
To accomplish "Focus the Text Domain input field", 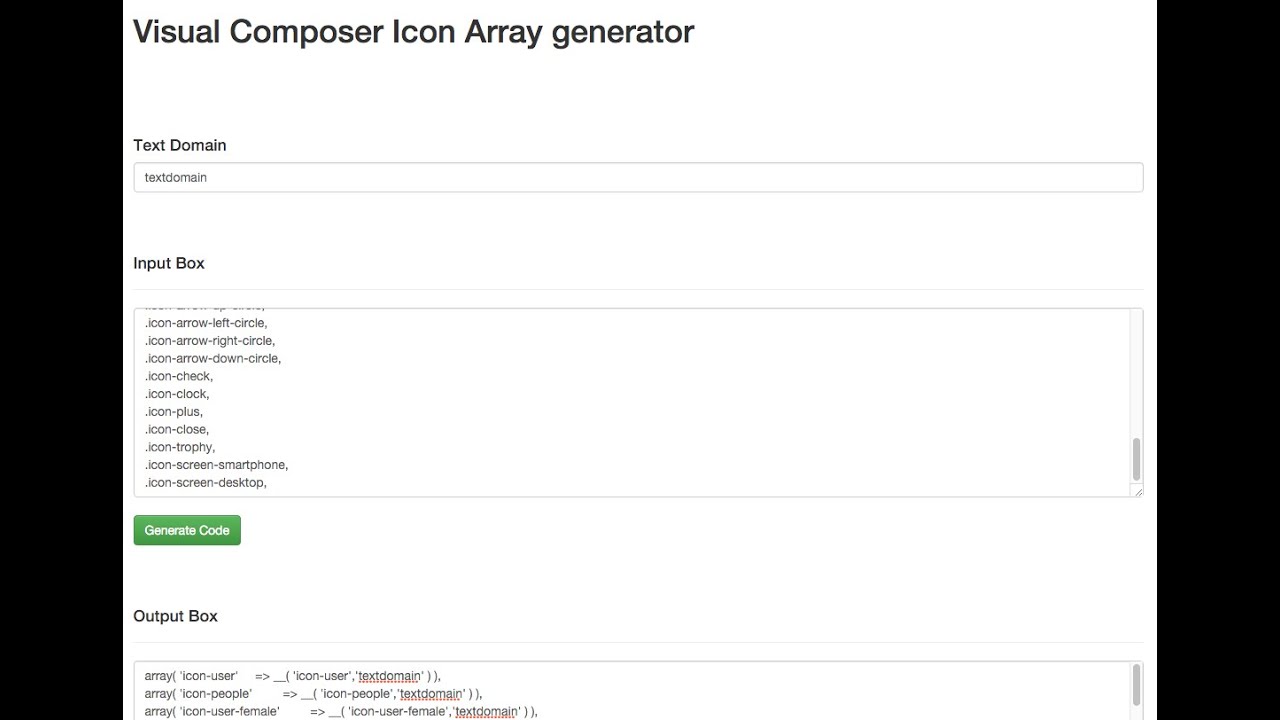I will pos(638,177).
